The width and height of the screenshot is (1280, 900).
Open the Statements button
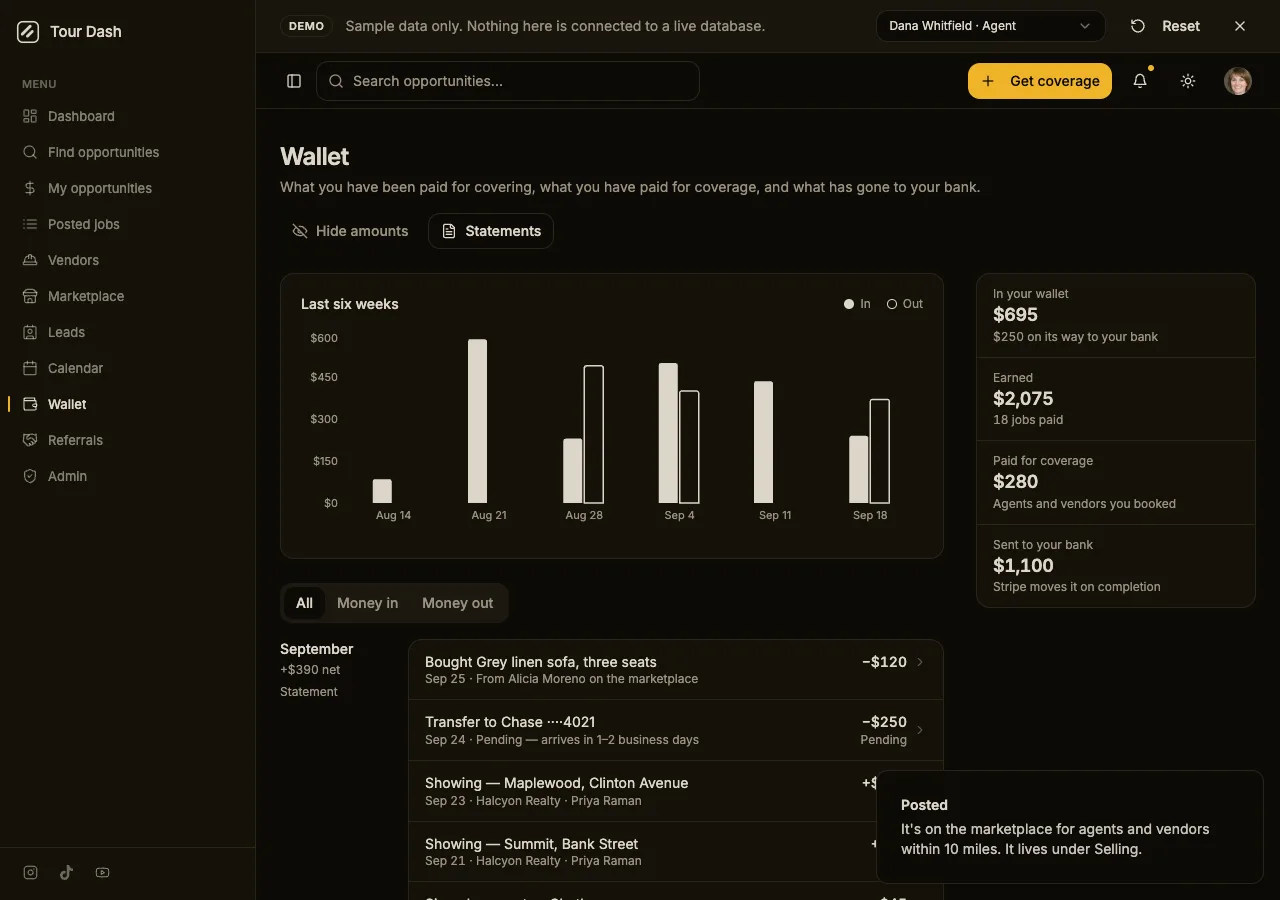click(x=491, y=231)
